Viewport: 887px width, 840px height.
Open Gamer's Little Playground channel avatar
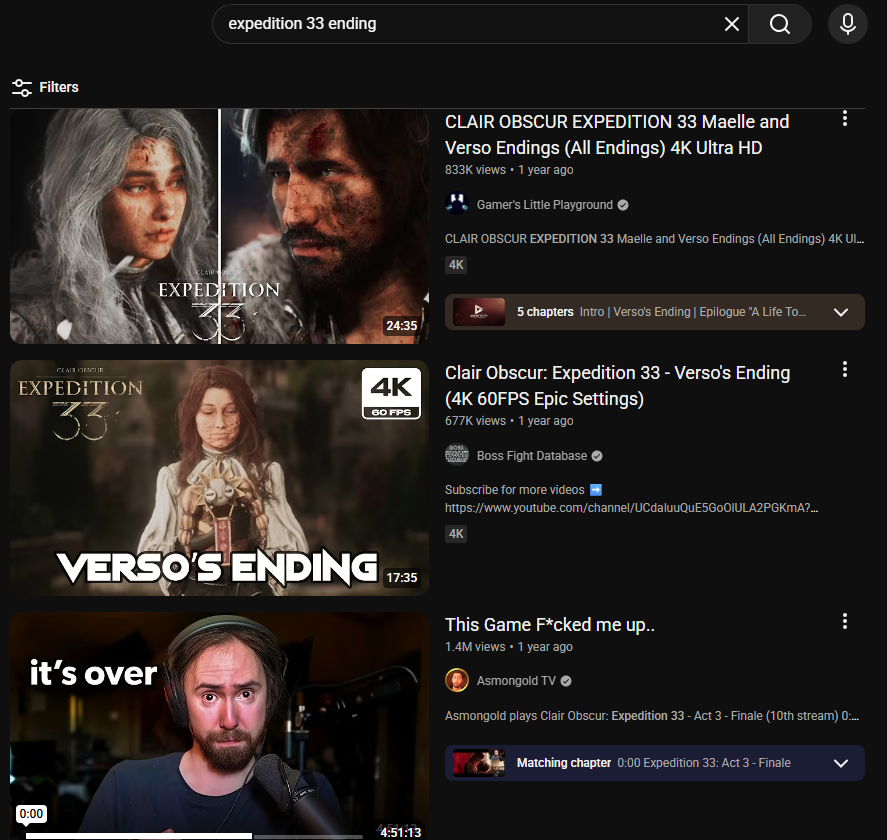(x=457, y=204)
